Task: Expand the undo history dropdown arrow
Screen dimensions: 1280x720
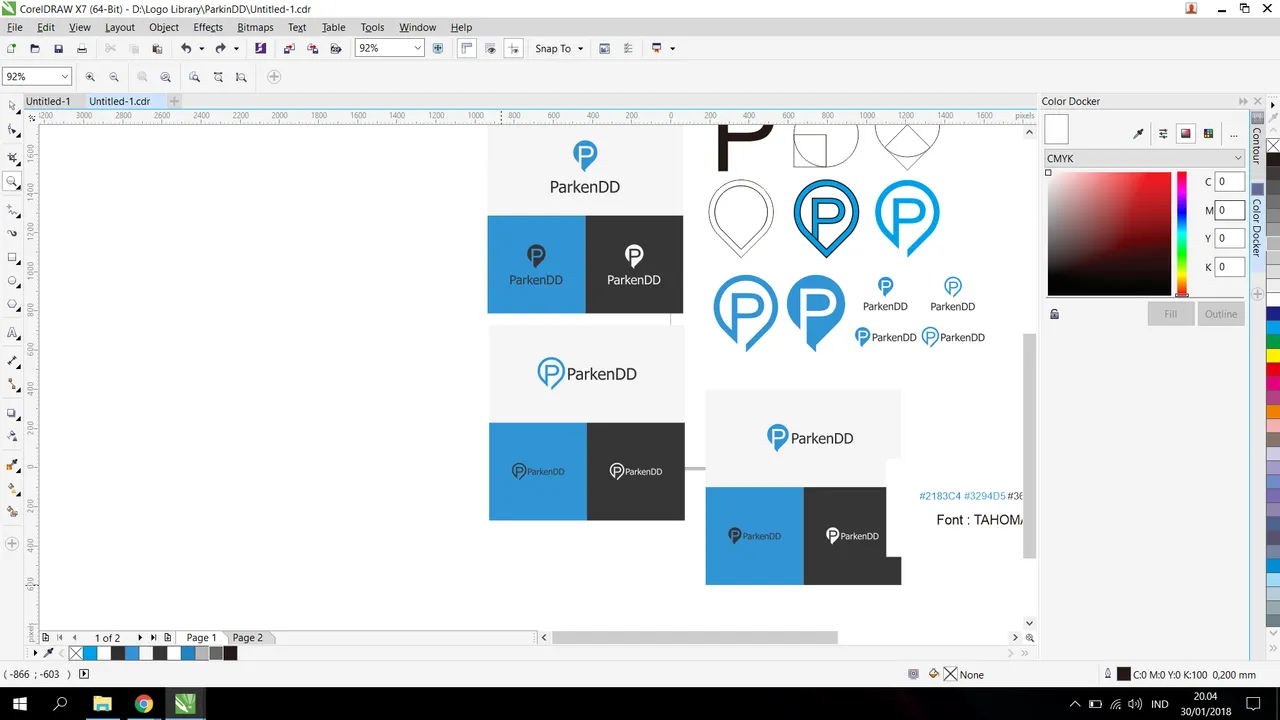Action: click(x=201, y=48)
